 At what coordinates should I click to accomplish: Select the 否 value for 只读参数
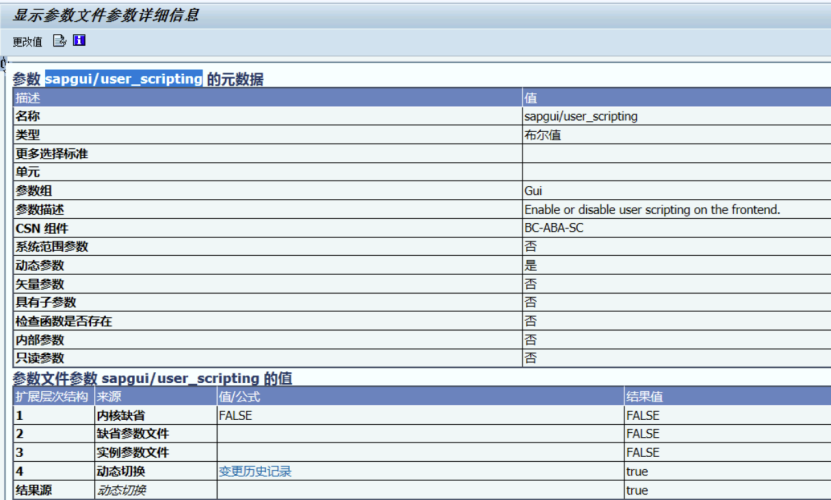point(531,358)
